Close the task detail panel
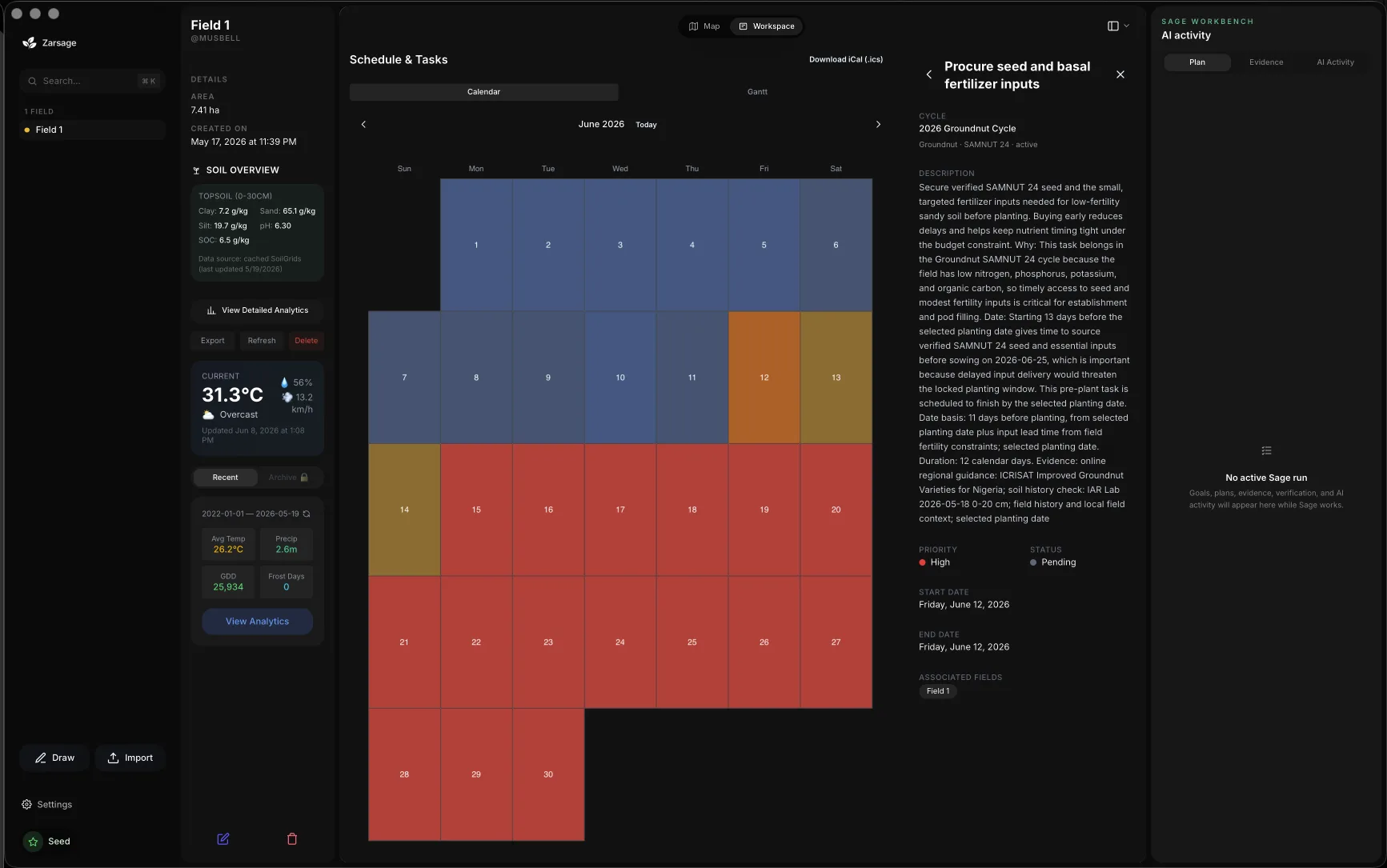Viewport: 1387px width, 868px height. pyautogui.click(x=1120, y=74)
